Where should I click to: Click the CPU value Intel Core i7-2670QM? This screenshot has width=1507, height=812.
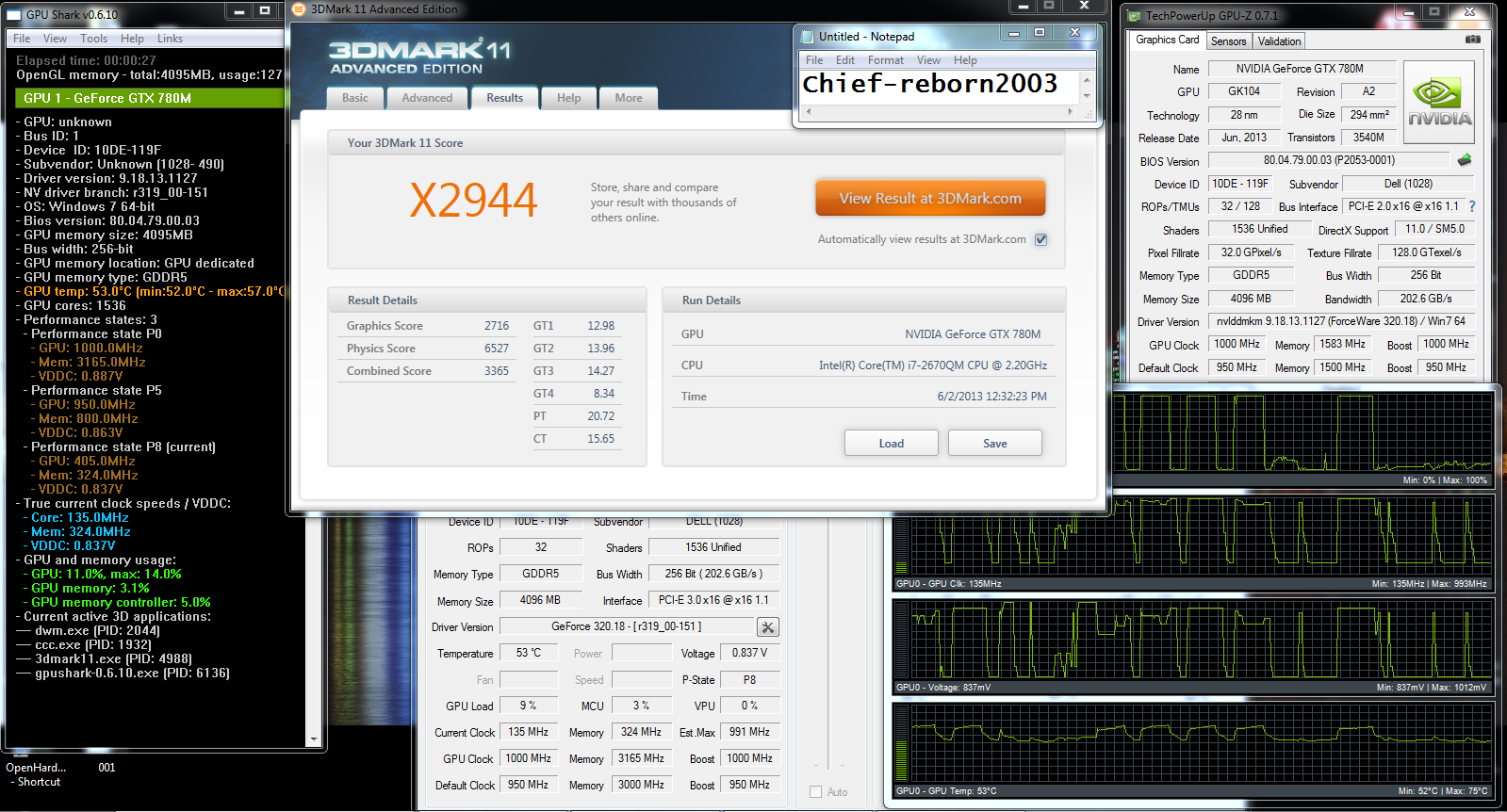tap(932, 365)
